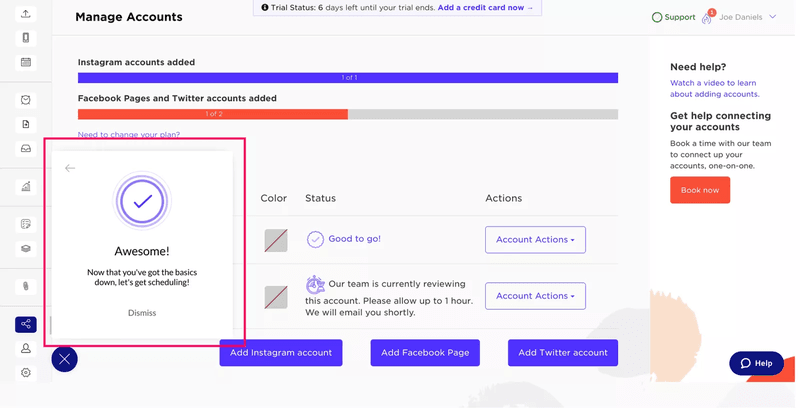
Task: Open Account Actions dropdown for first account
Action: click(x=535, y=240)
